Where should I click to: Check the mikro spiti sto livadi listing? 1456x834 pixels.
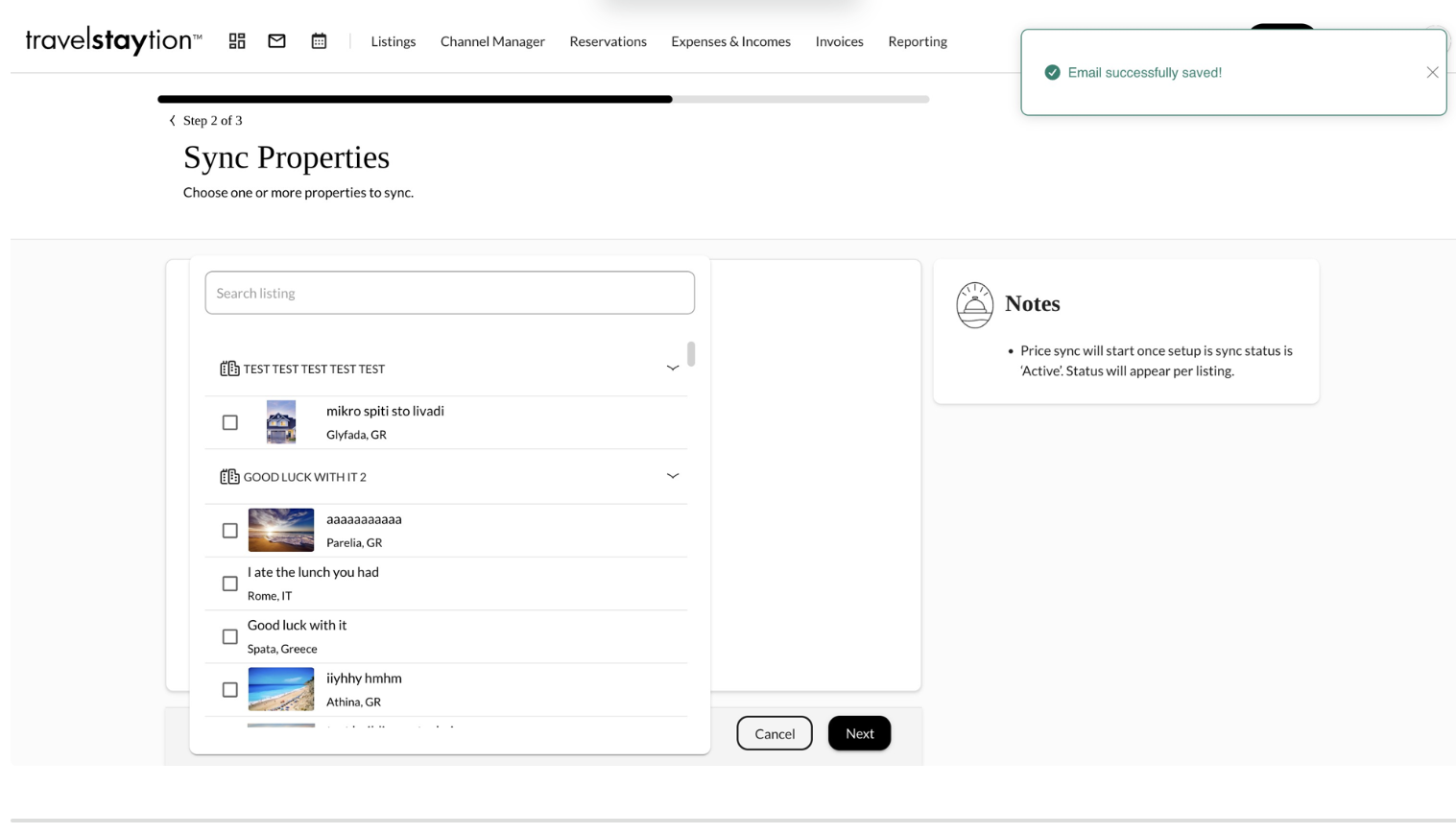[230, 422]
